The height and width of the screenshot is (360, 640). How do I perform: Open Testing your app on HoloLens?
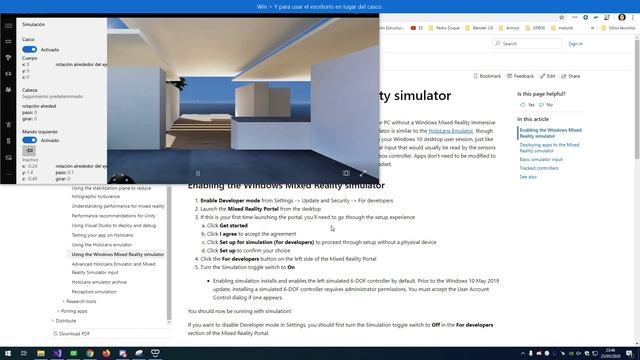(x=102, y=235)
